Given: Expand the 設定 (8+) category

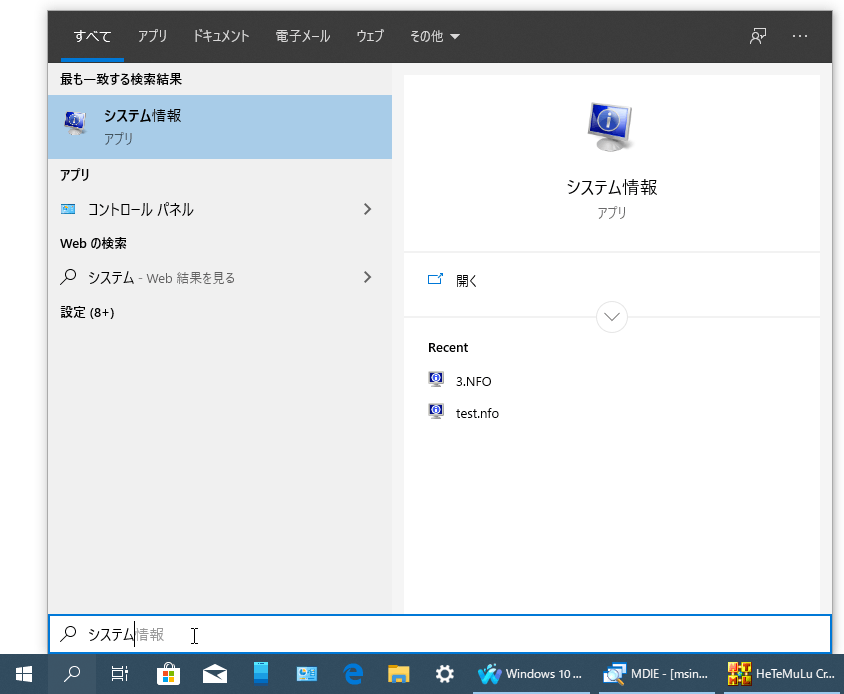Looking at the screenshot, I should [x=87, y=312].
